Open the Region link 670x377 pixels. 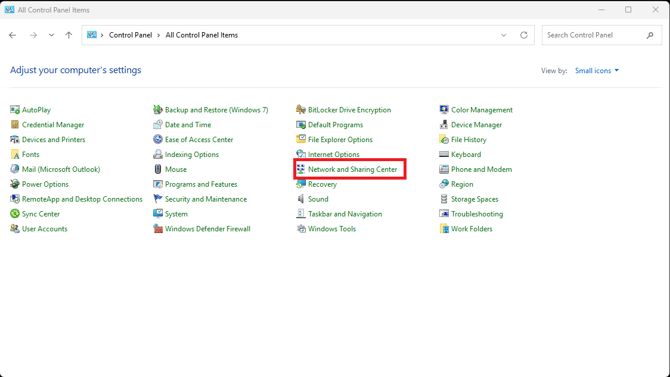(462, 184)
